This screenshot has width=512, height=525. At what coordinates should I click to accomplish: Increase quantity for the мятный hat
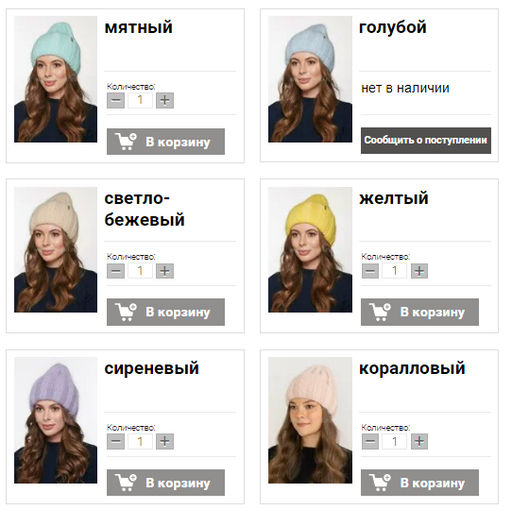[x=165, y=100]
